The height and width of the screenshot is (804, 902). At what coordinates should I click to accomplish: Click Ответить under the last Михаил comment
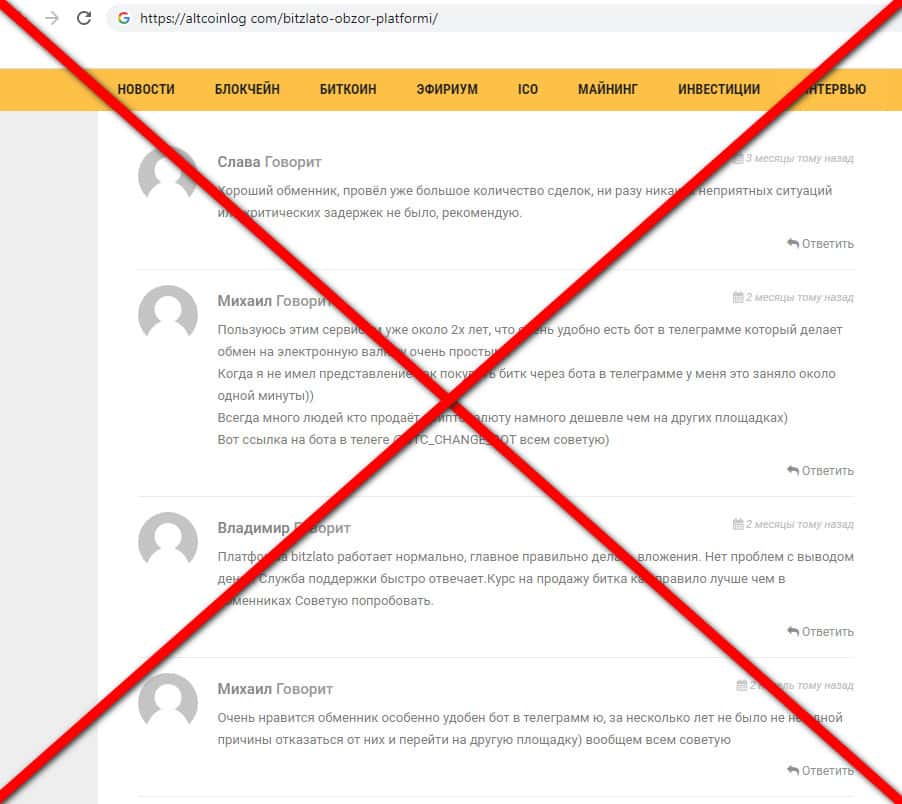[820, 771]
